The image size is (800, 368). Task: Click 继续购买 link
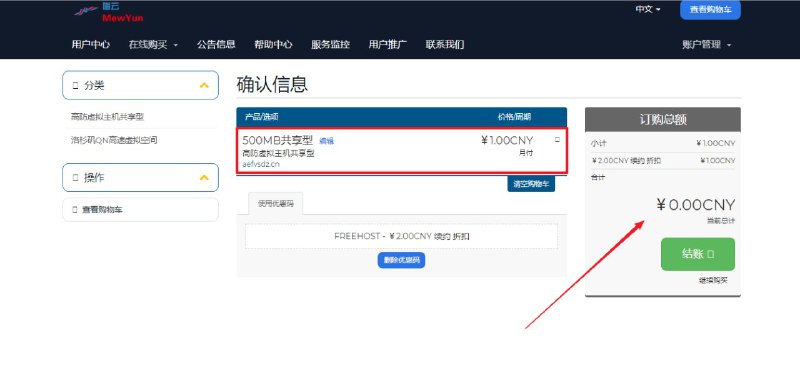713,280
